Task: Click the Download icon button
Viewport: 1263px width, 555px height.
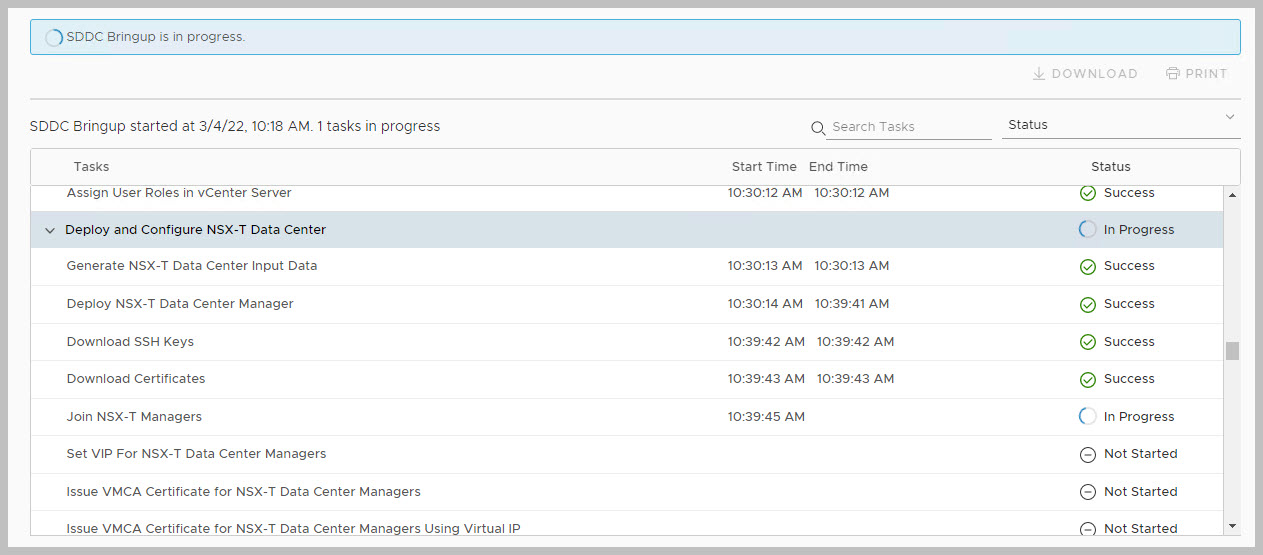Action: coord(1039,74)
